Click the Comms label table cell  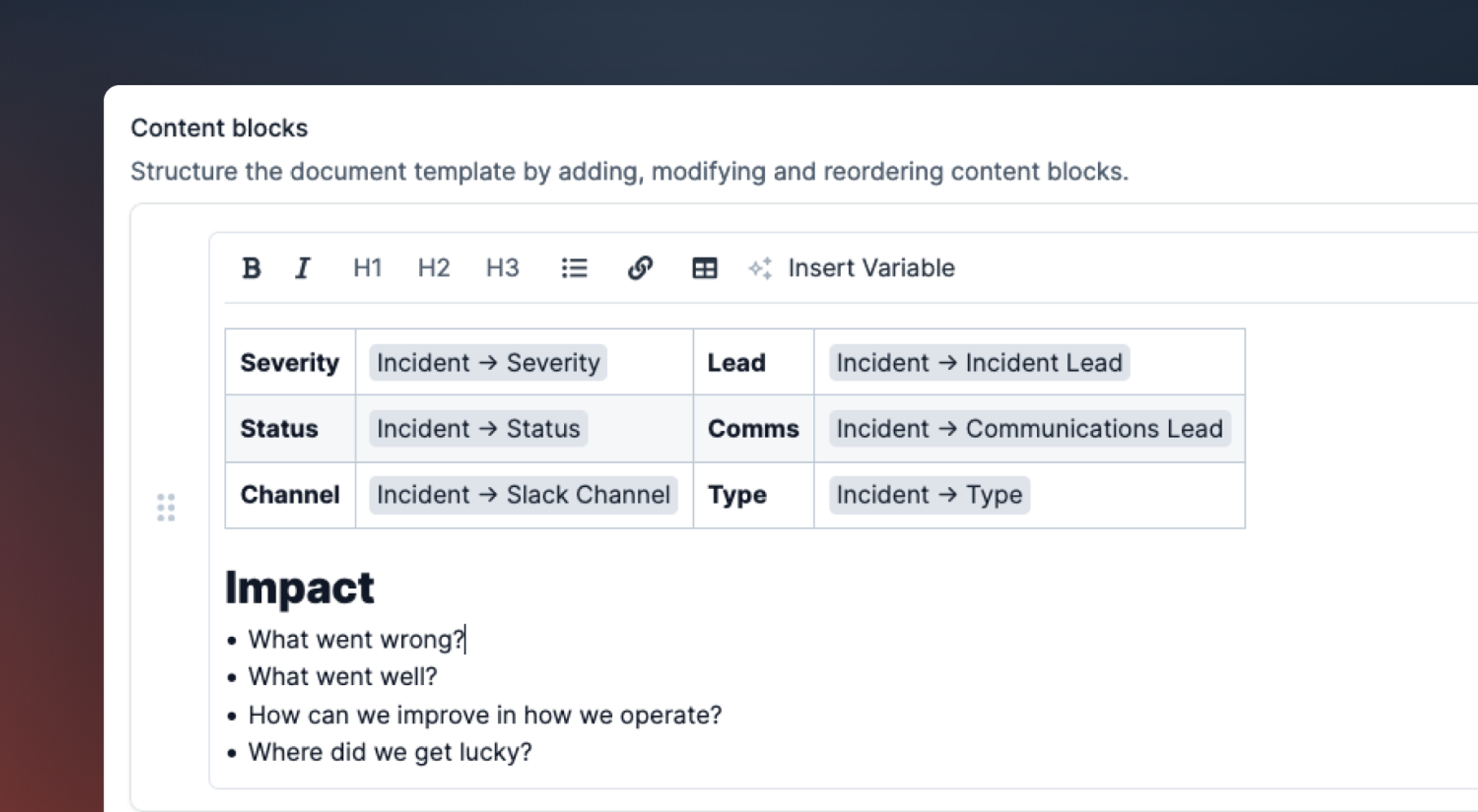point(753,429)
